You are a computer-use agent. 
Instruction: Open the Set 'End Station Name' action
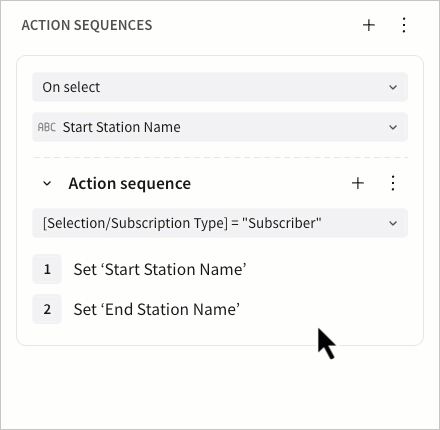157,309
